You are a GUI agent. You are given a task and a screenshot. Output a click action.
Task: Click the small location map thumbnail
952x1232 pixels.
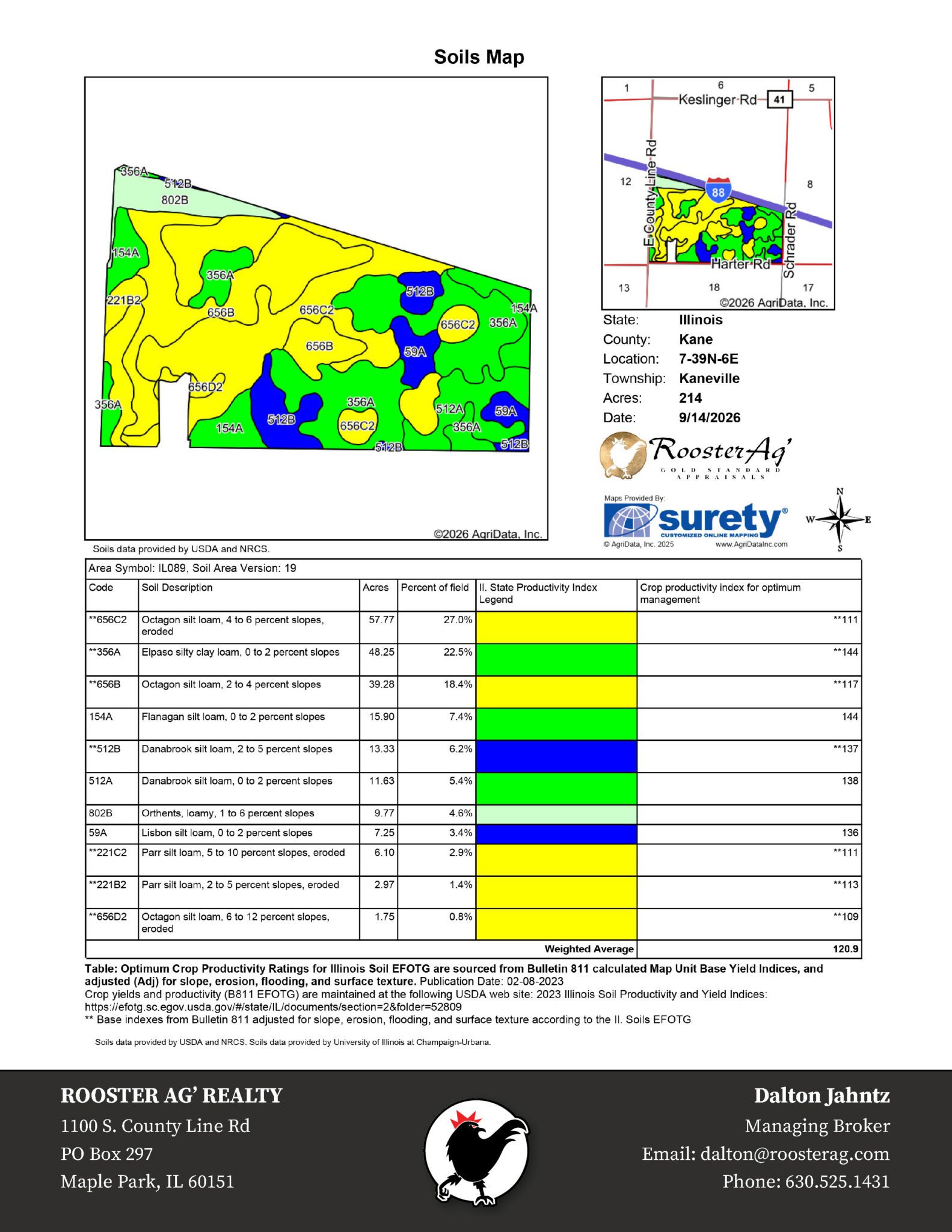[718, 194]
